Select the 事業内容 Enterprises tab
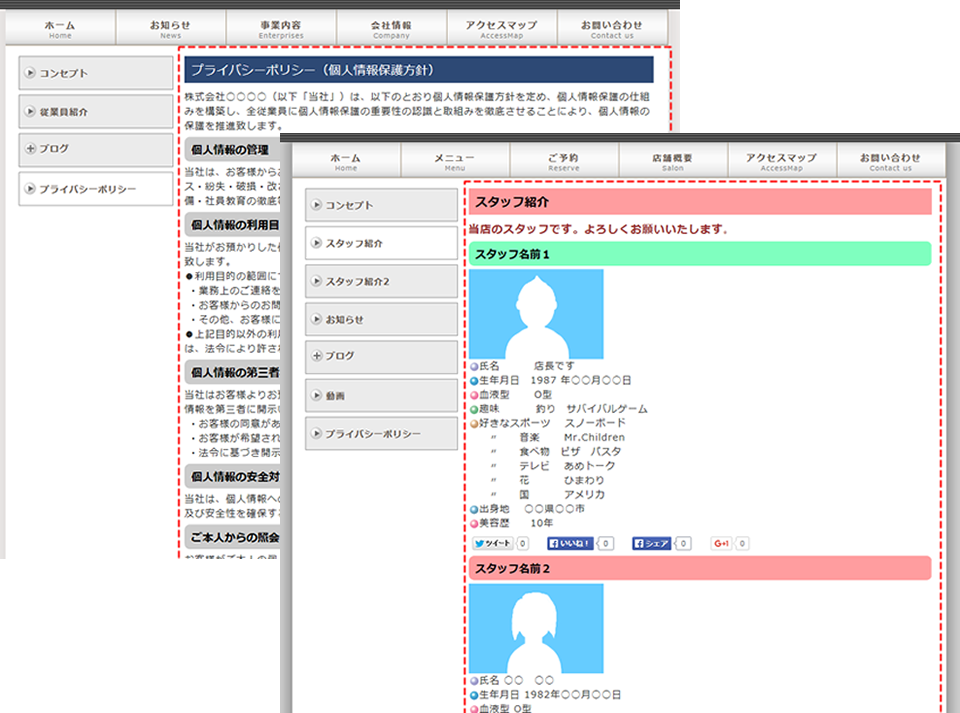This screenshot has height=713, width=960. point(281,29)
